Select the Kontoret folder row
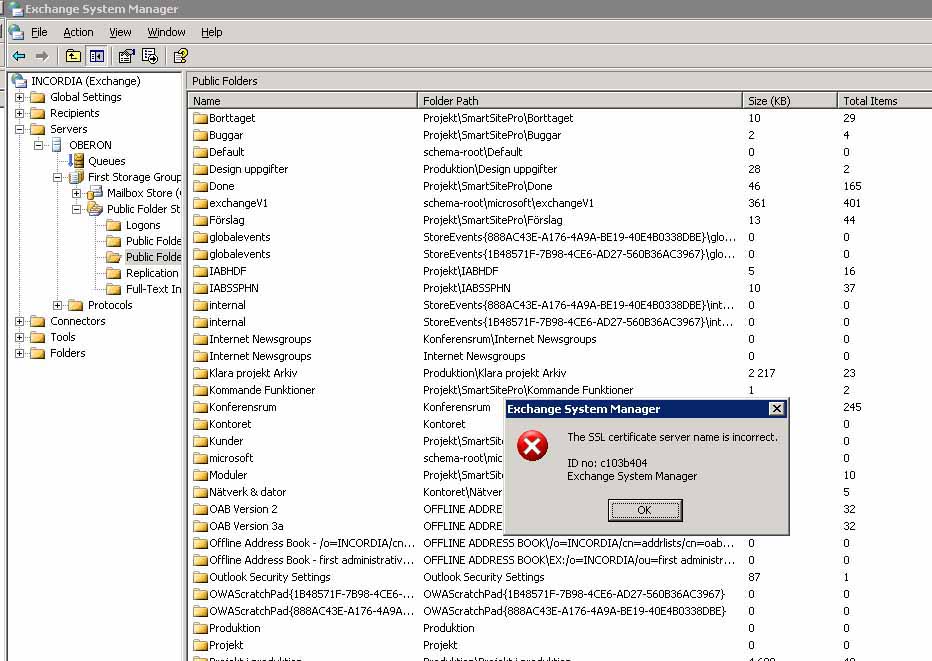The width and height of the screenshot is (932, 661). pos(230,424)
